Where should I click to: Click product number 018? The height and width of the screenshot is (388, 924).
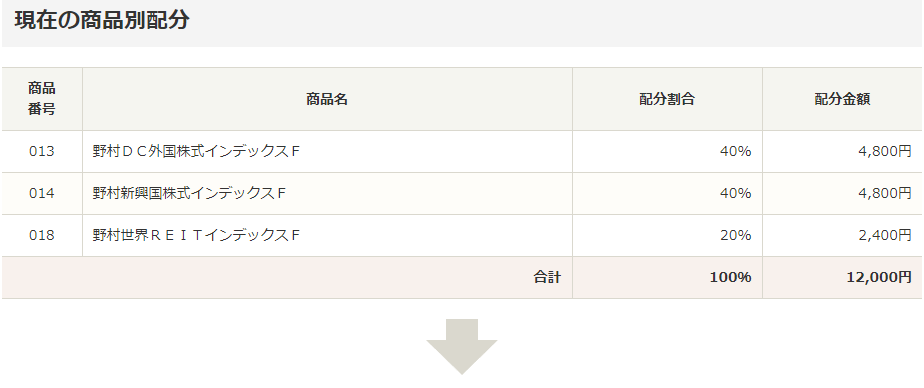tap(42, 236)
